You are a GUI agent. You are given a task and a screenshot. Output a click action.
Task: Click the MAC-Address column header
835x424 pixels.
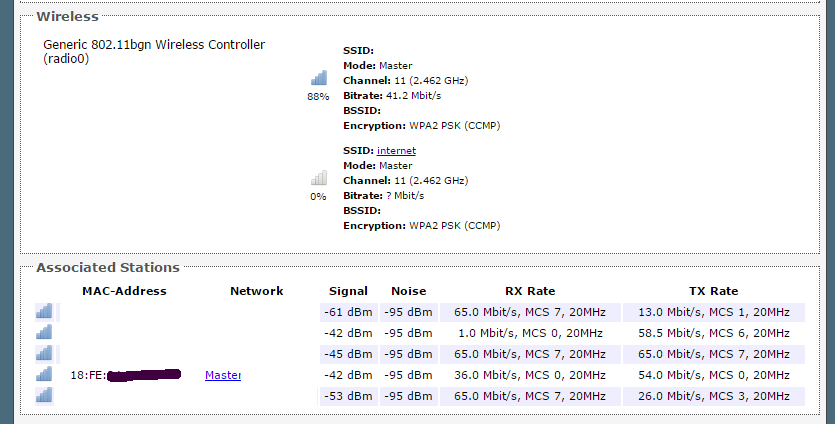[124, 291]
